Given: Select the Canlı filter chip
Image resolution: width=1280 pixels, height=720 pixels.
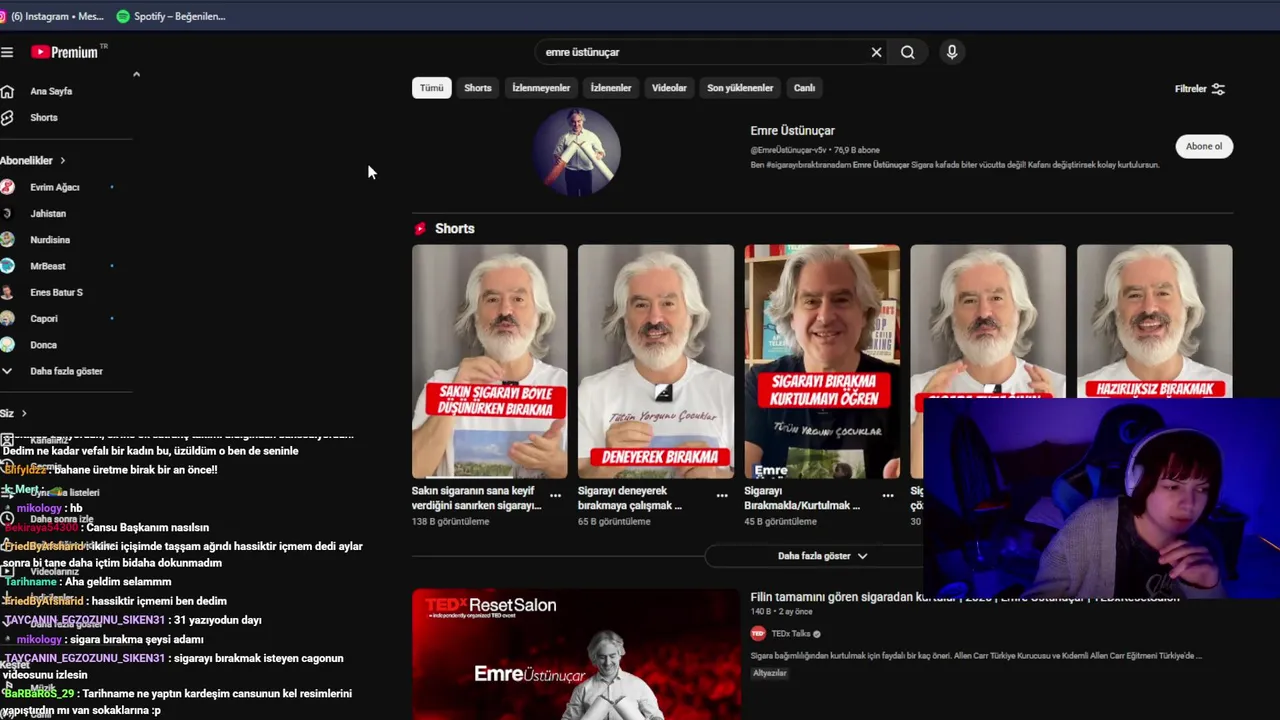Looking at the screenshot, I should [x=804, y=88].
